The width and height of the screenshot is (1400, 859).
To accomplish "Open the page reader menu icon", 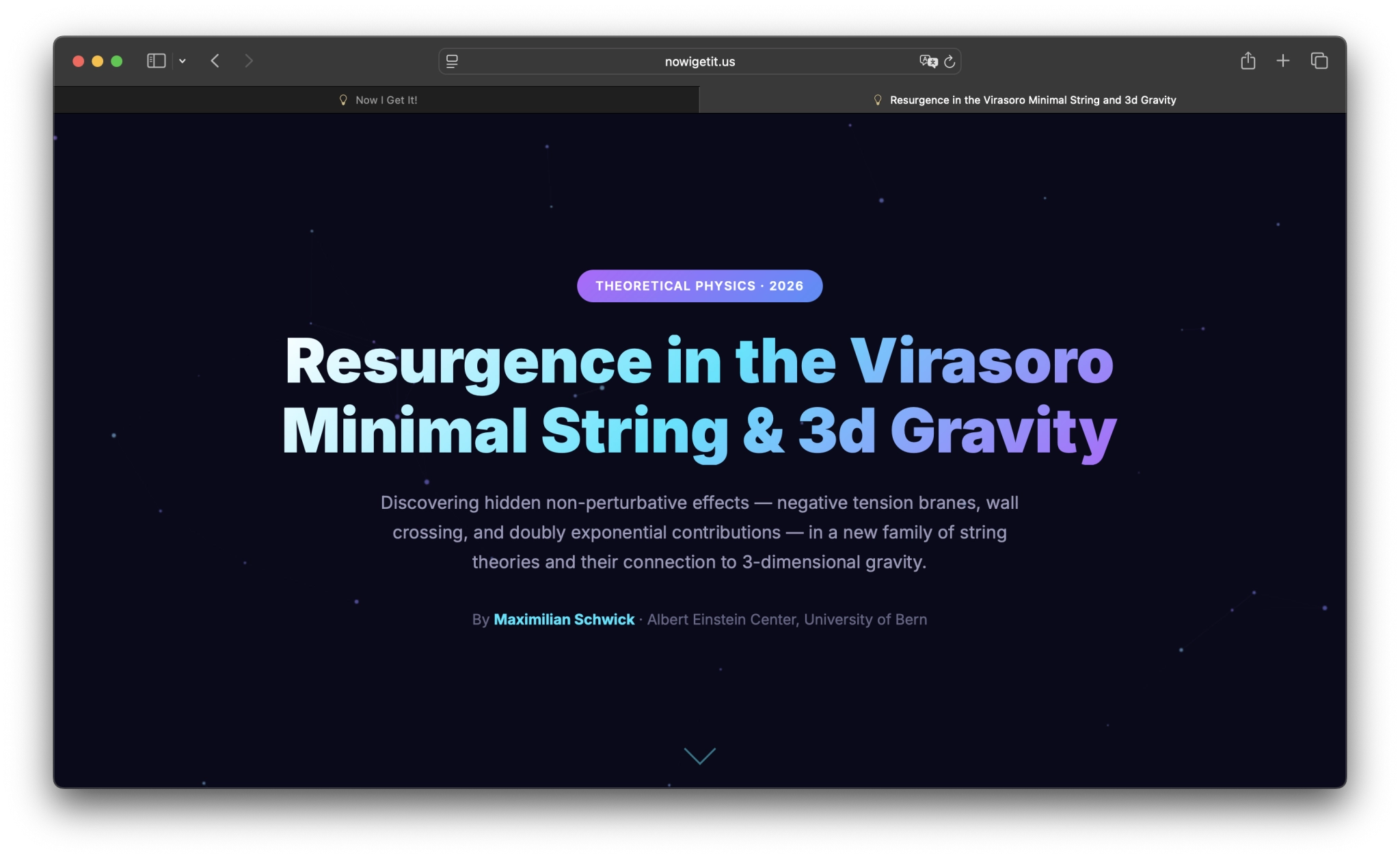I will [452, 61].
